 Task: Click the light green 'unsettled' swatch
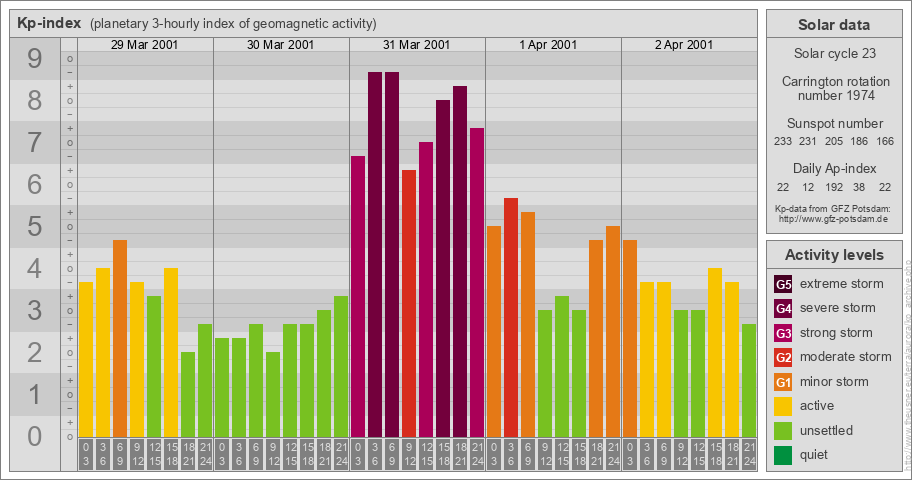783,431
